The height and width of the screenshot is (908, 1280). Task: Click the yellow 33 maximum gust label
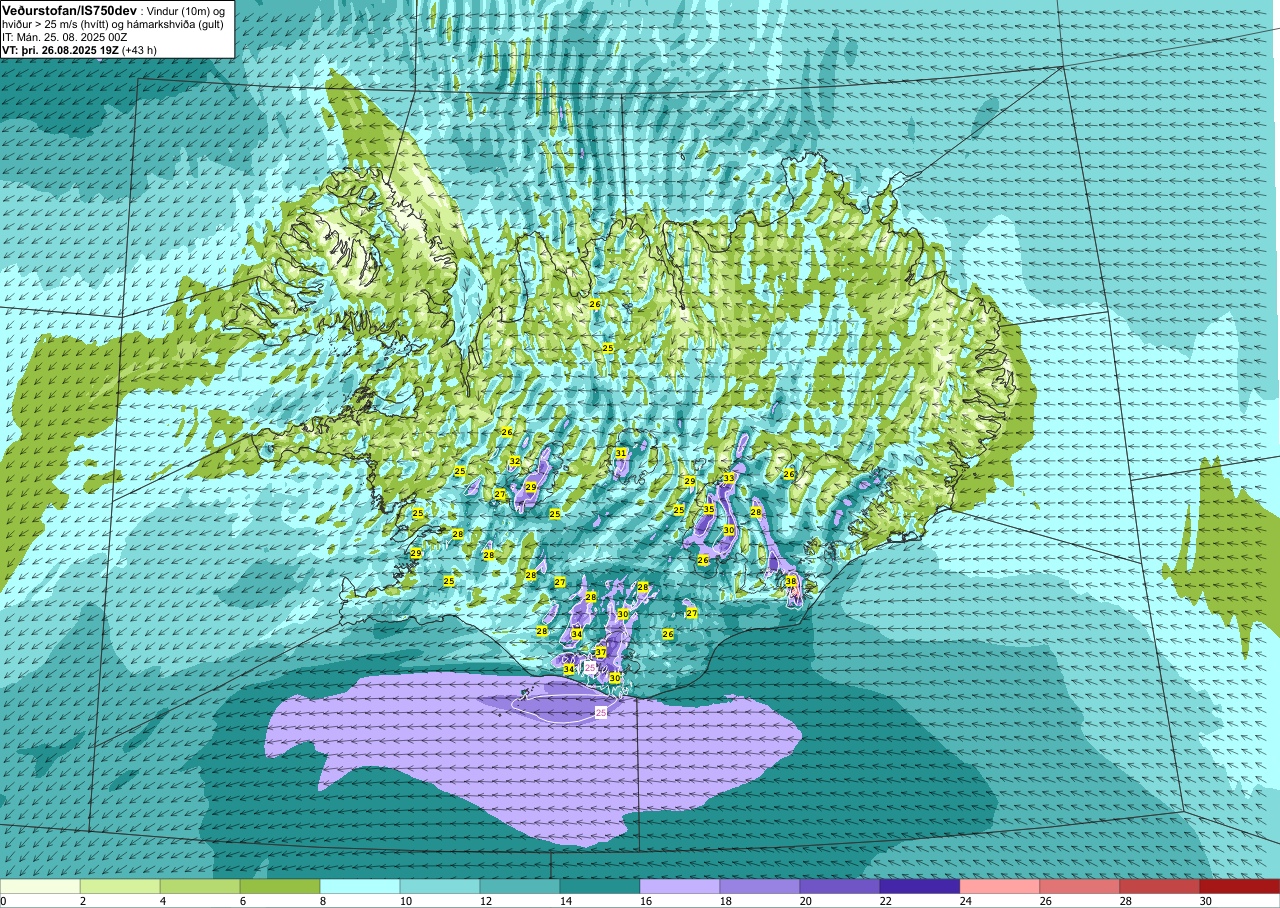tap(729, 478)
